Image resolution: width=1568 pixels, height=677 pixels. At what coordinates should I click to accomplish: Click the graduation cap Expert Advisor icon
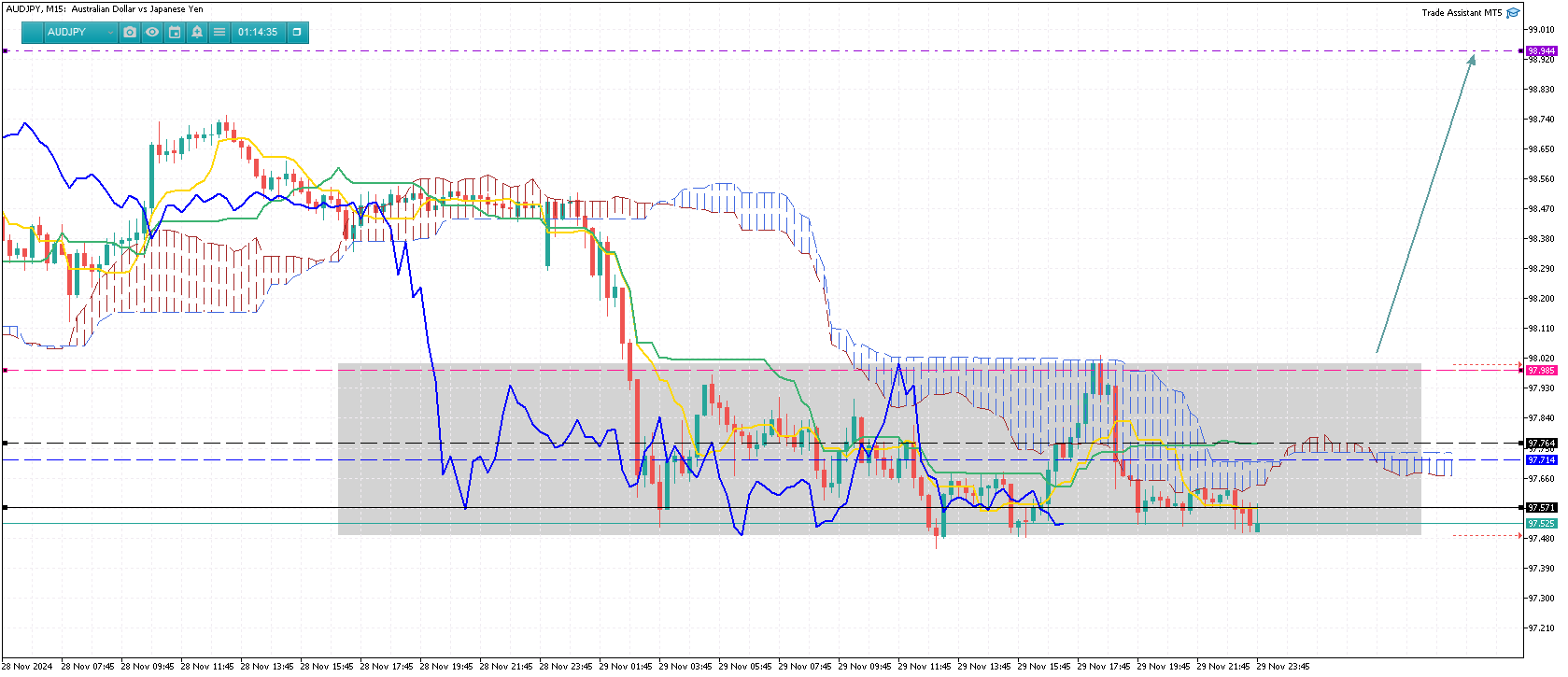coord(1513,13)
